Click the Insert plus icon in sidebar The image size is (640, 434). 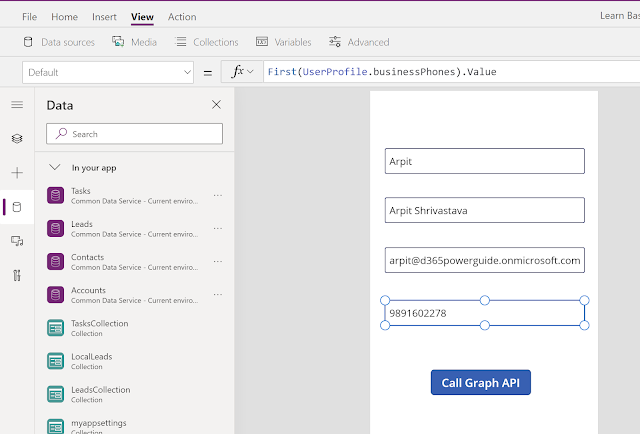[17, 173]
